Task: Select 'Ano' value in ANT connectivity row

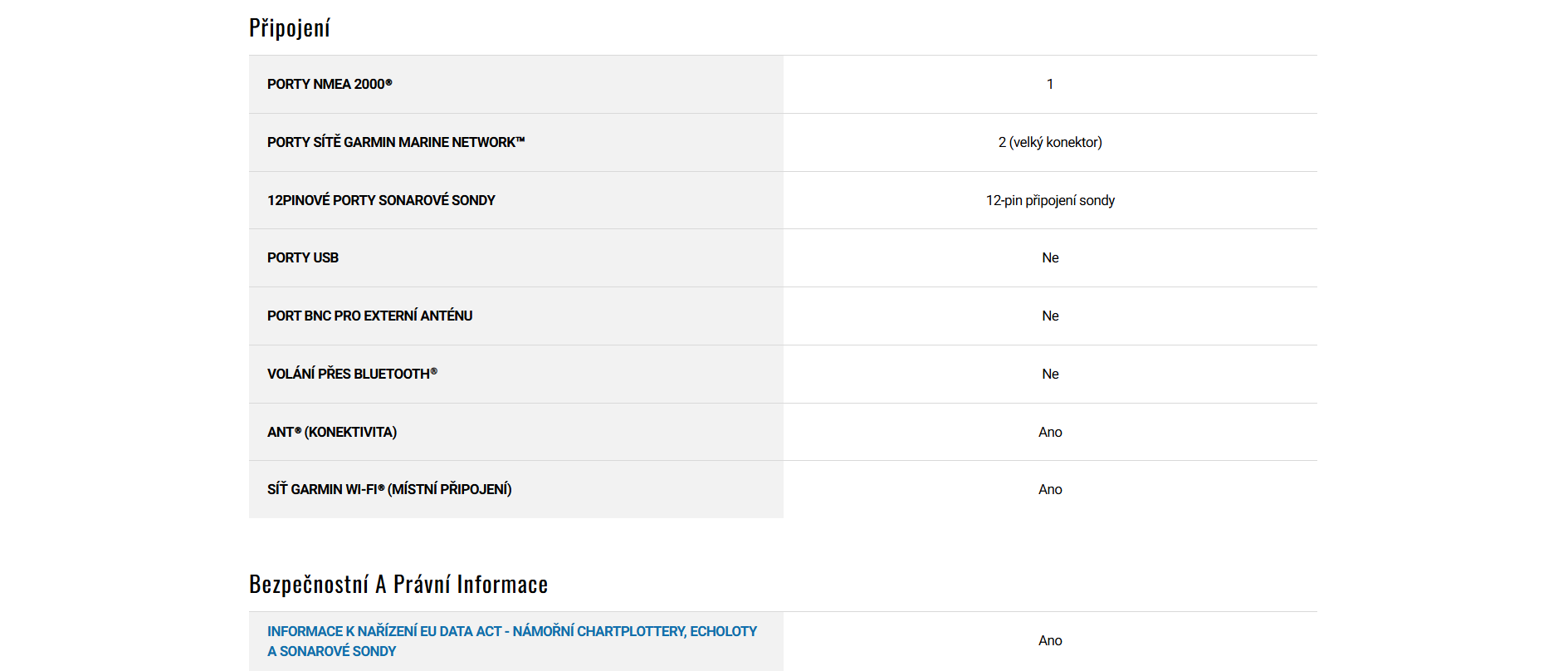Action: (1050, 432)
